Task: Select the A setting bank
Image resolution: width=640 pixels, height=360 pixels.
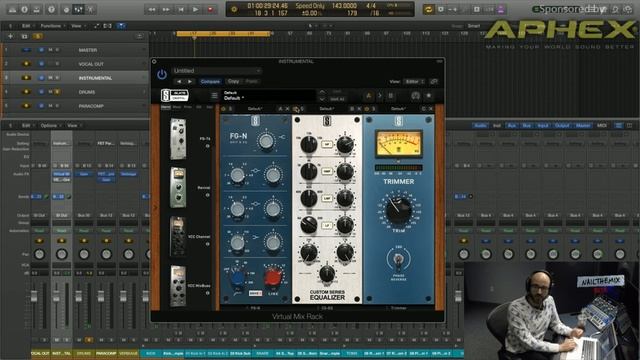Action: [369, 96]
